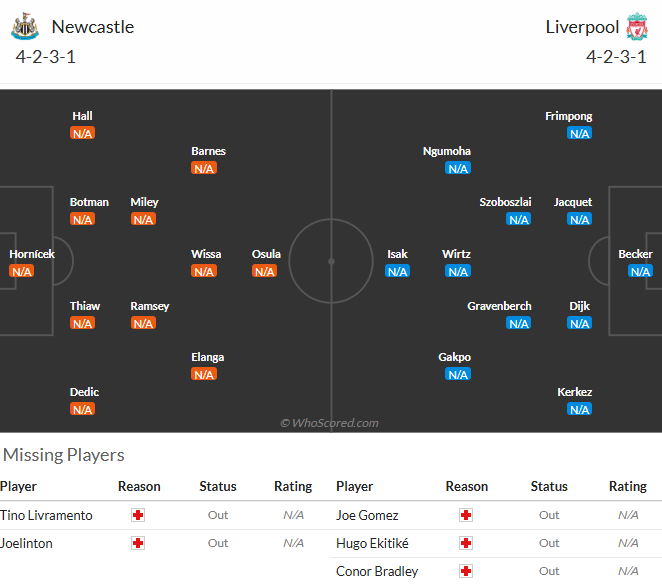Click Isak's blue N/A rating badge
The width and height of the screenshot is (662, 586).
pos(397,271)
